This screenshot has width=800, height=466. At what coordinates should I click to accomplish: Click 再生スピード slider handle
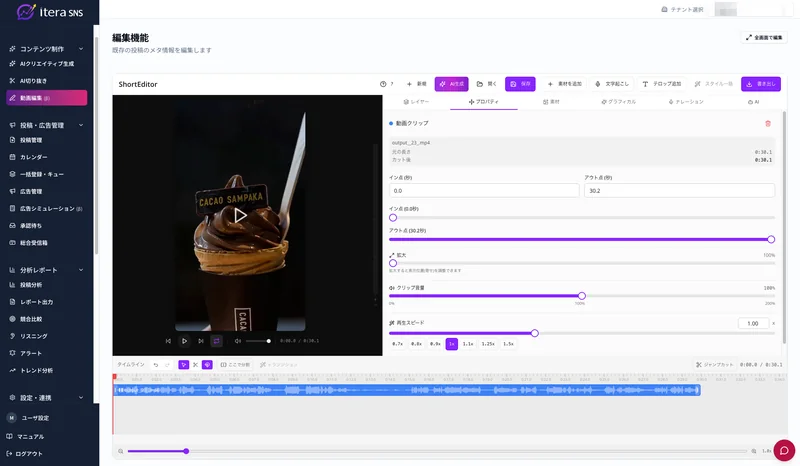(535, 333)
